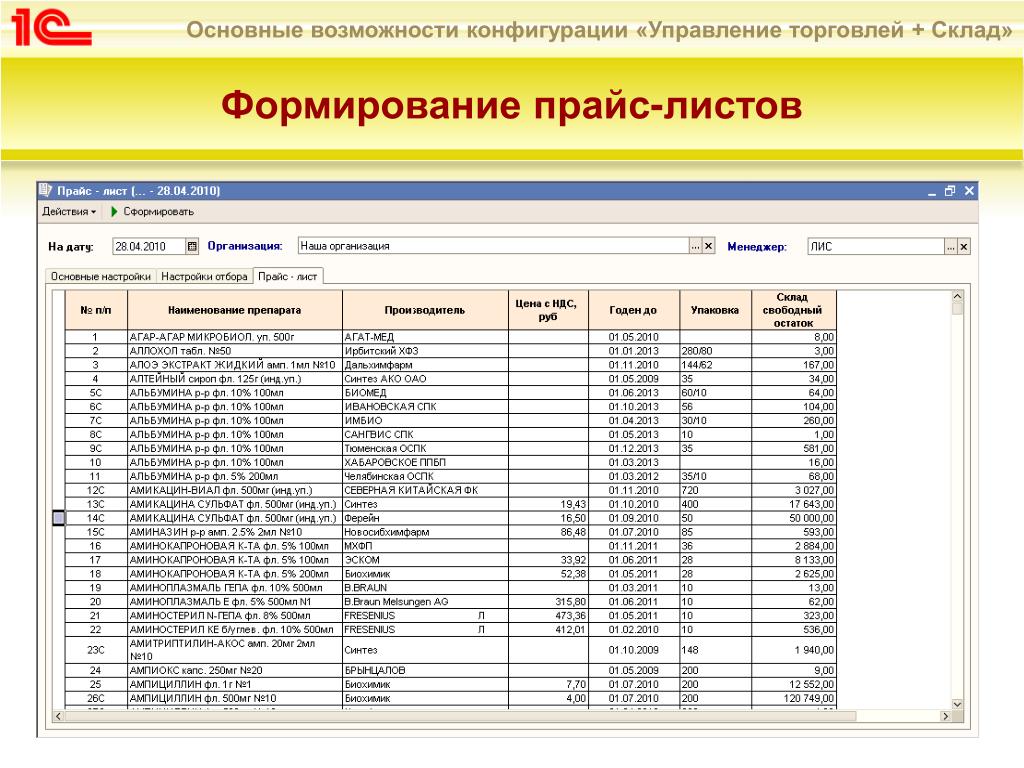
Task: Click the horizontal scrollbar right arrow
Action: click(x=945, y=716)
